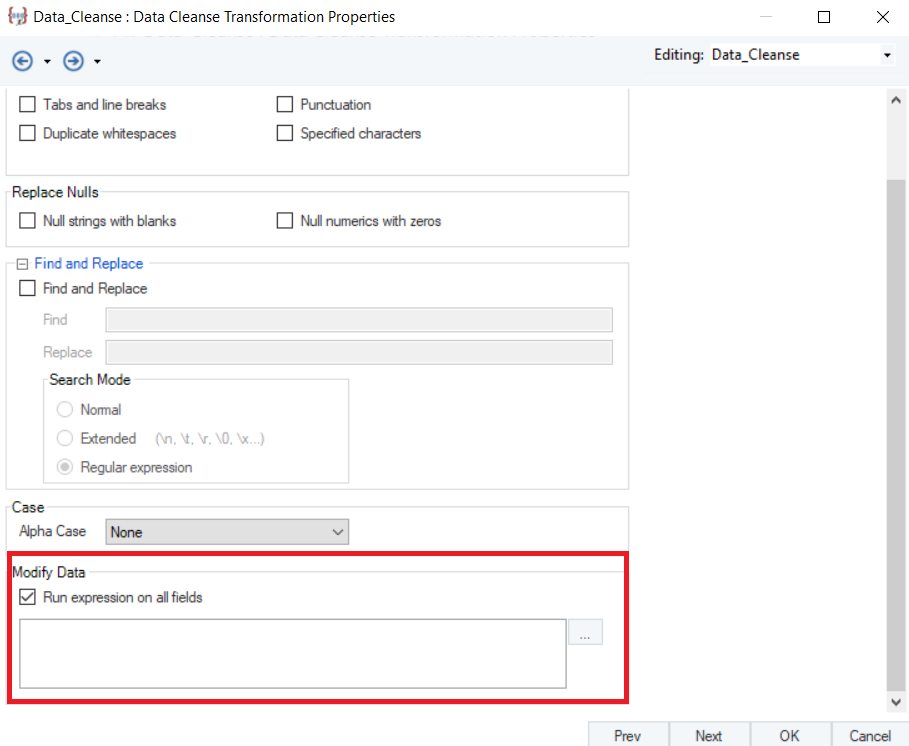Uncheck Run expression on all fields
This screenshot has width=909, height=746.
pyautogui.click(x=28, y=598)
